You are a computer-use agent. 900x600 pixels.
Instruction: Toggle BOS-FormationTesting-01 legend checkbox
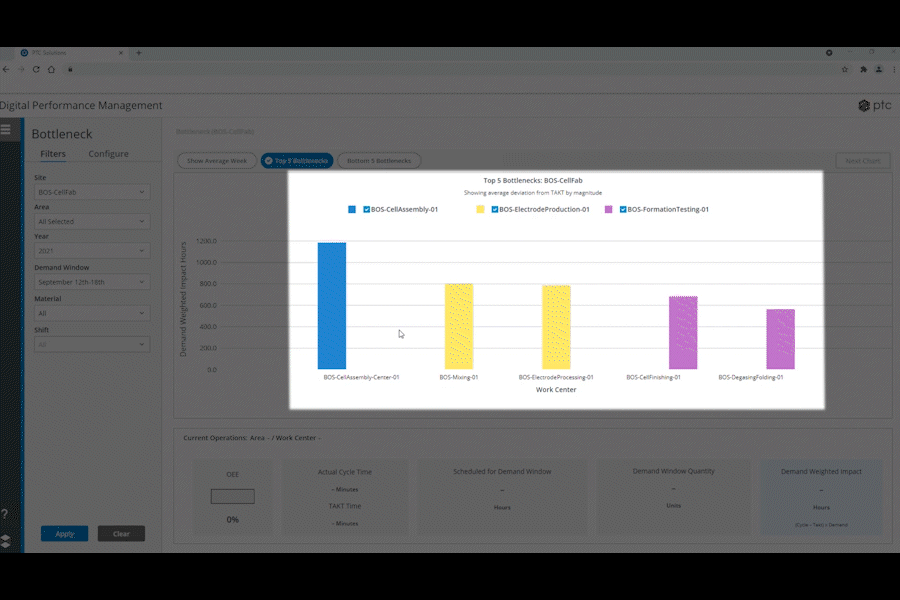tap(623, 210)
